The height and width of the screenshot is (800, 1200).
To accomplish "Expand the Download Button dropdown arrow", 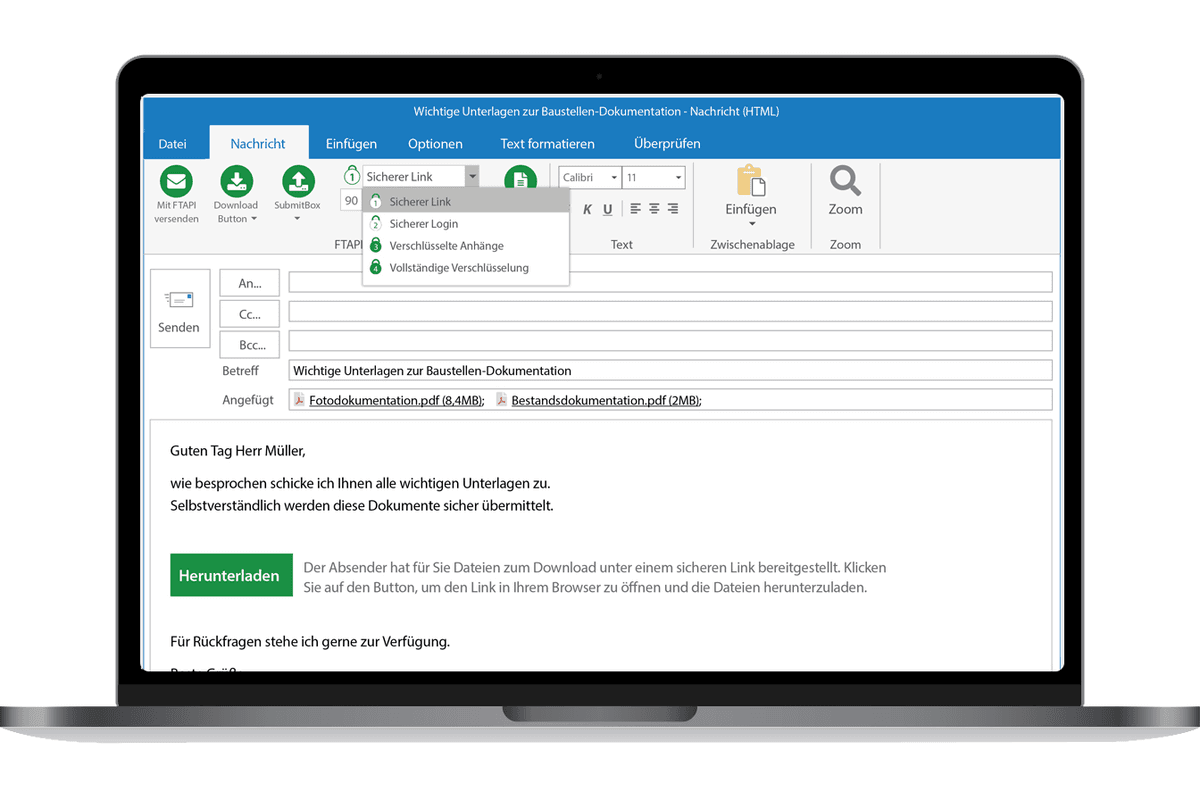I will pos(254,219).
